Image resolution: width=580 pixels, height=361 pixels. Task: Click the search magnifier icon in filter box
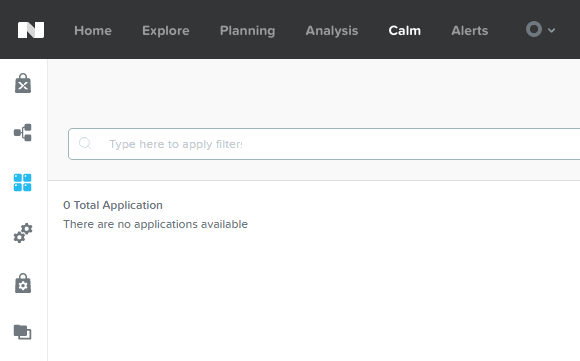coord(85,143)
